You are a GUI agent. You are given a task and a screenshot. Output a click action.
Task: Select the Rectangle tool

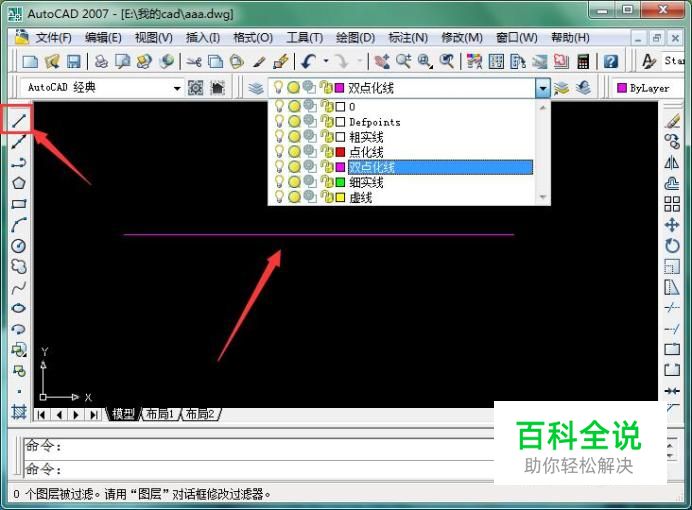coord(19,204)
